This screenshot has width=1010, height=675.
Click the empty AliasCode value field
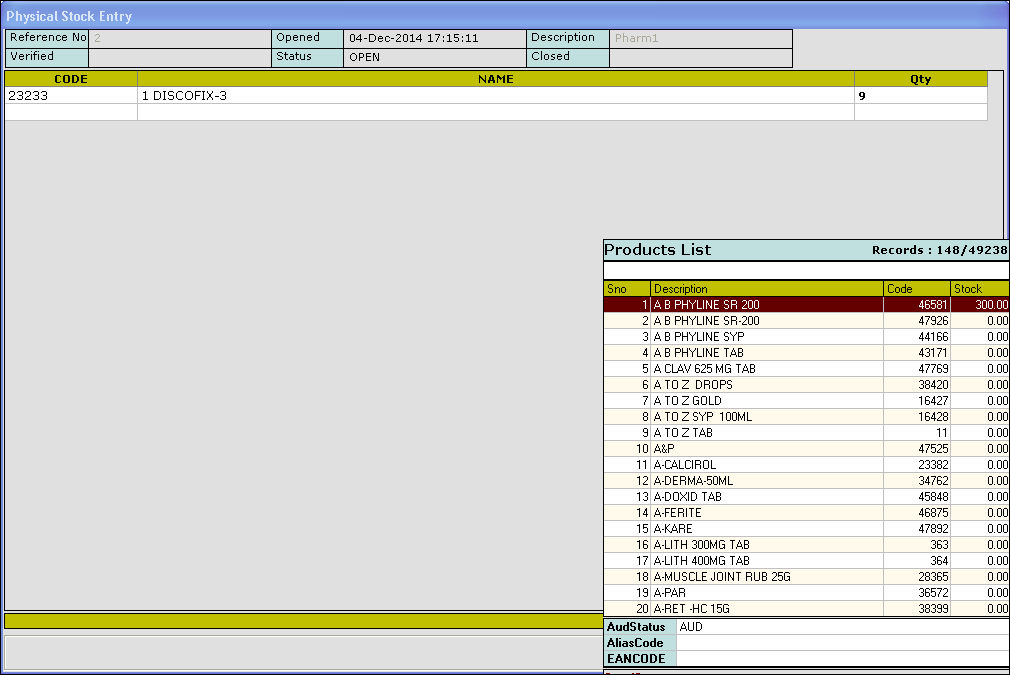click(x=843, y=643)
